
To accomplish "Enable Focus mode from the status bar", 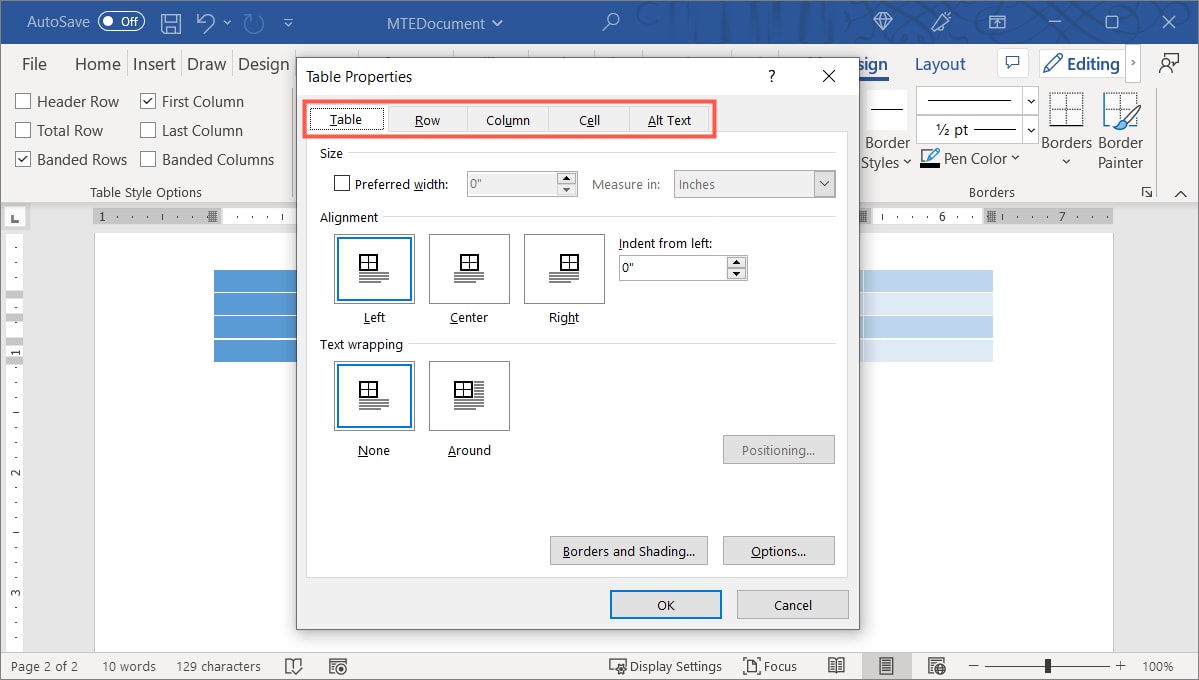I will (x=771, y=666).
